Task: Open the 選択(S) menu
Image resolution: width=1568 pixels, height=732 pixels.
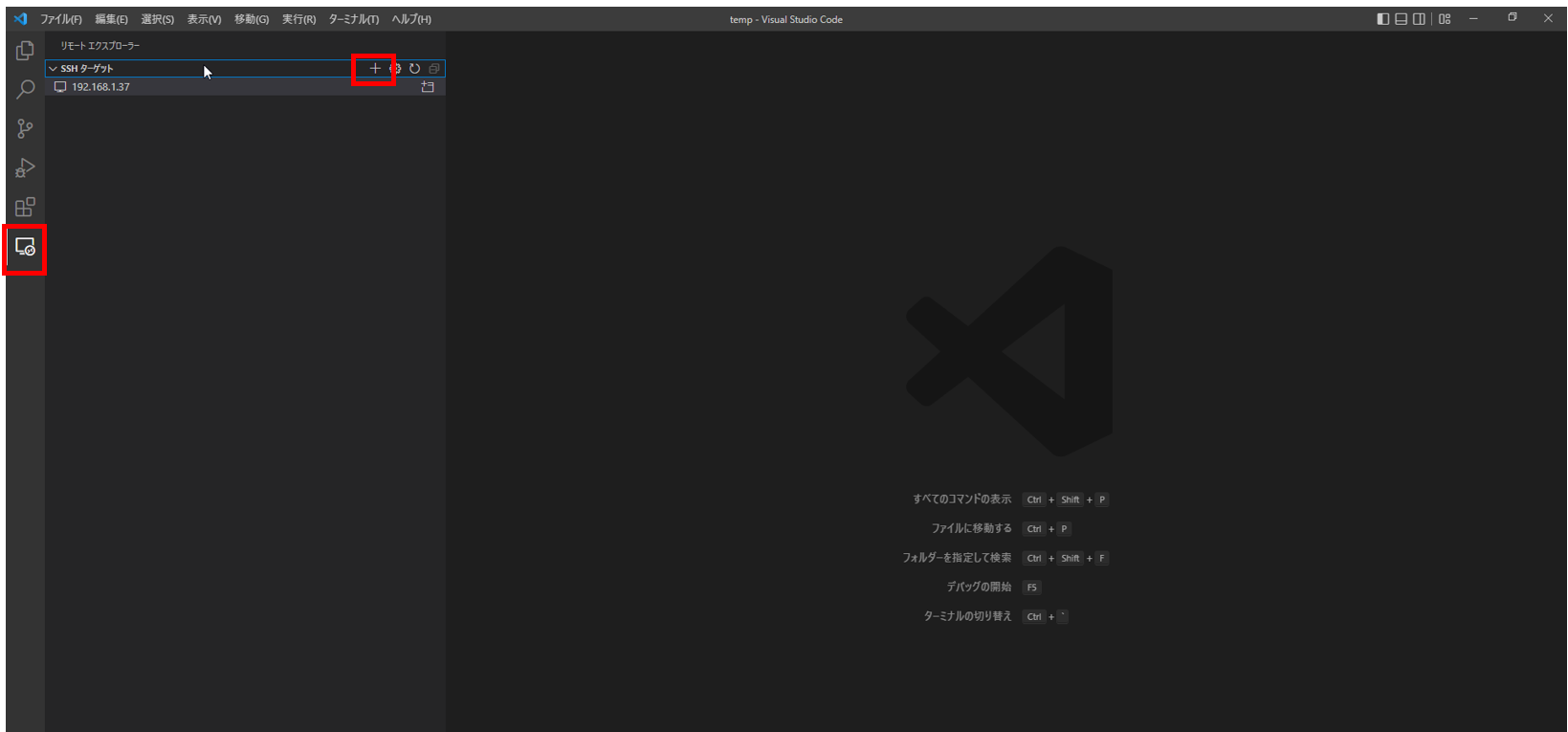Action: (157, 19)
